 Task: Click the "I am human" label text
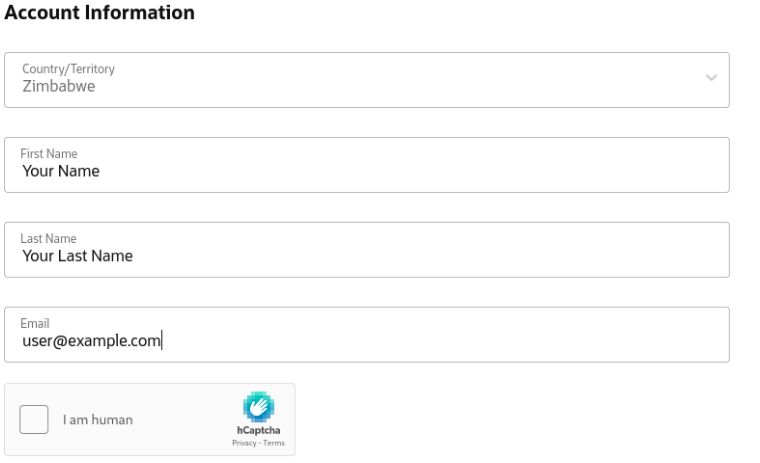pyautogui.click(x=97, y=420)
